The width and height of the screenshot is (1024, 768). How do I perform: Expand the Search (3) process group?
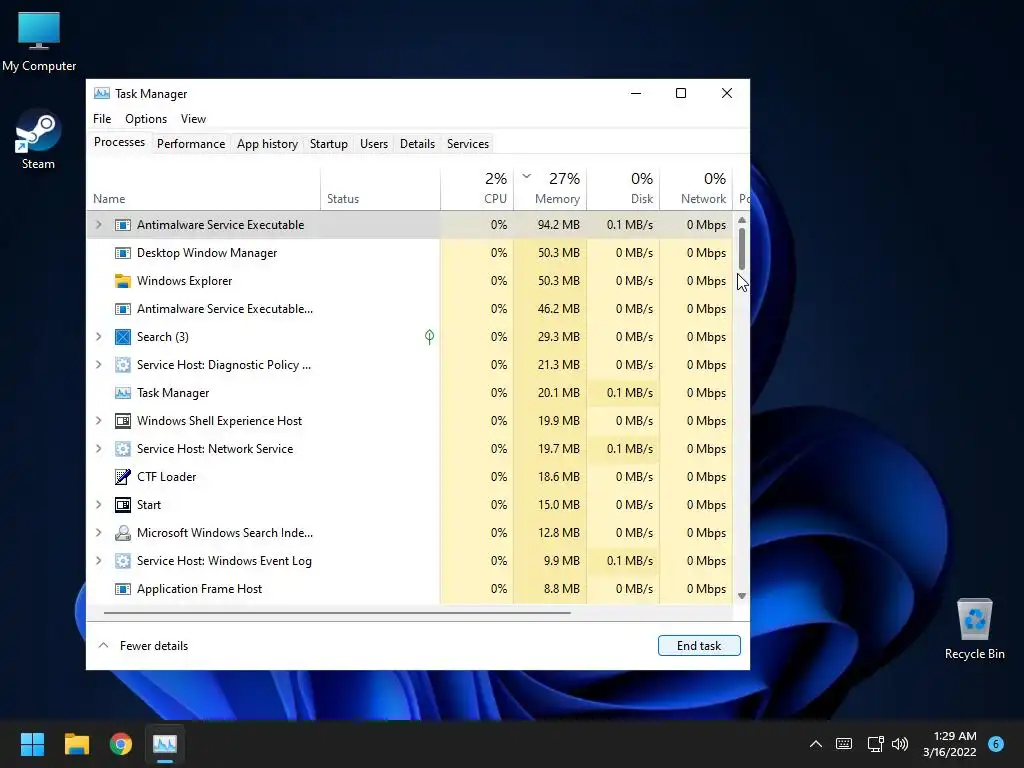pos(99,337)
